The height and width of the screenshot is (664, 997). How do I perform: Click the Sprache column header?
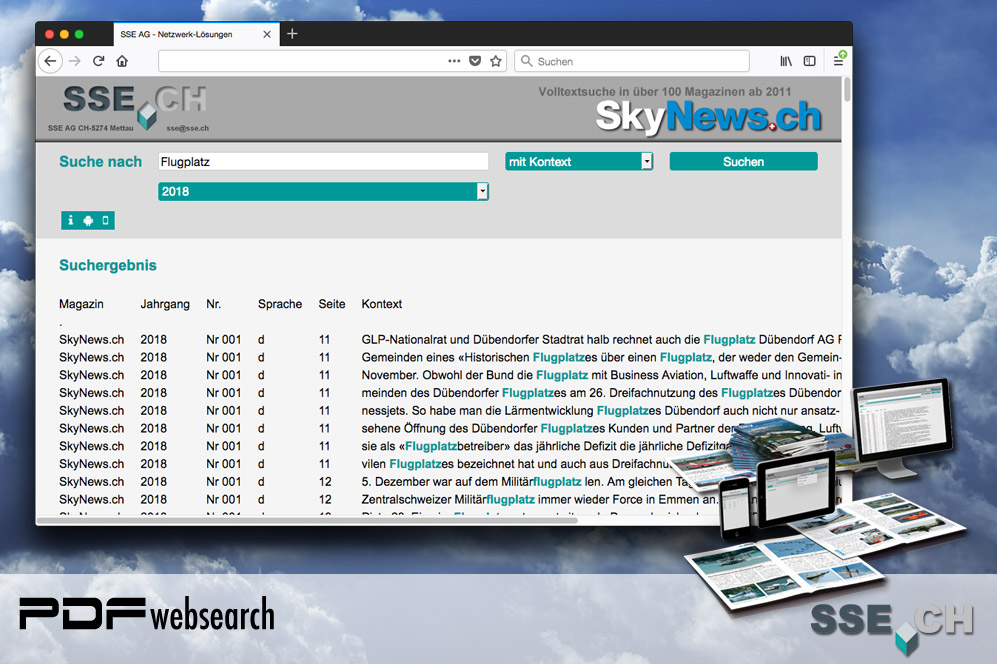click(x=280, y=304)
